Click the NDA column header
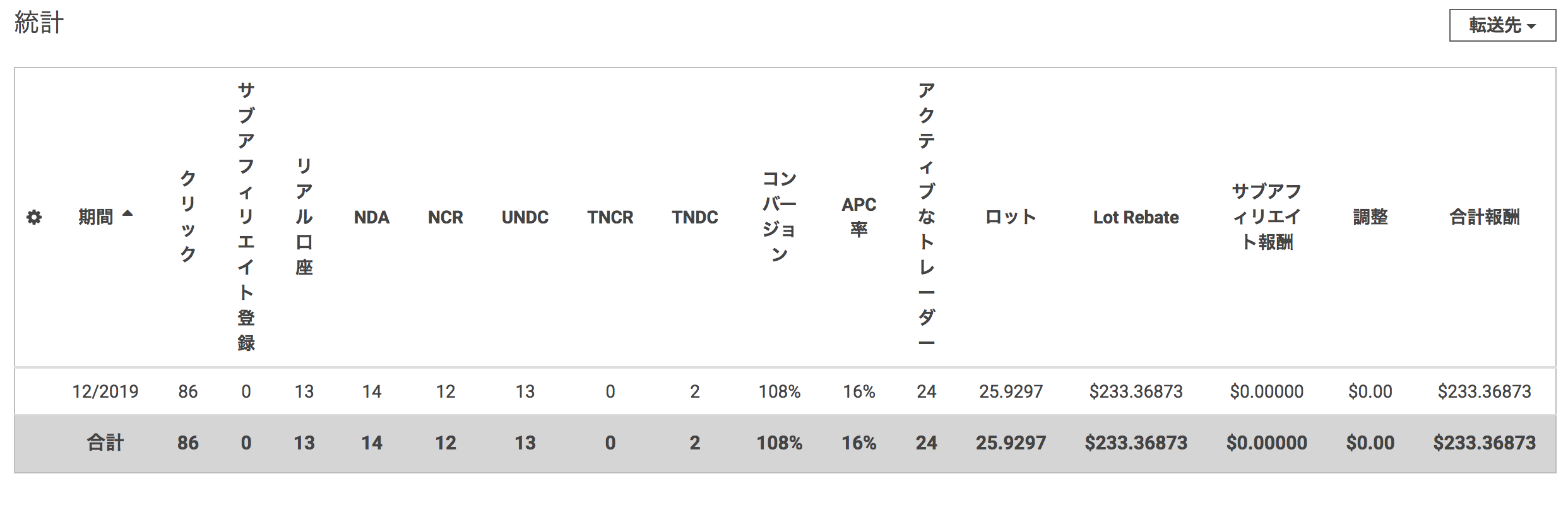Viewport: 1568px width, 505px height. click(371, 217)
